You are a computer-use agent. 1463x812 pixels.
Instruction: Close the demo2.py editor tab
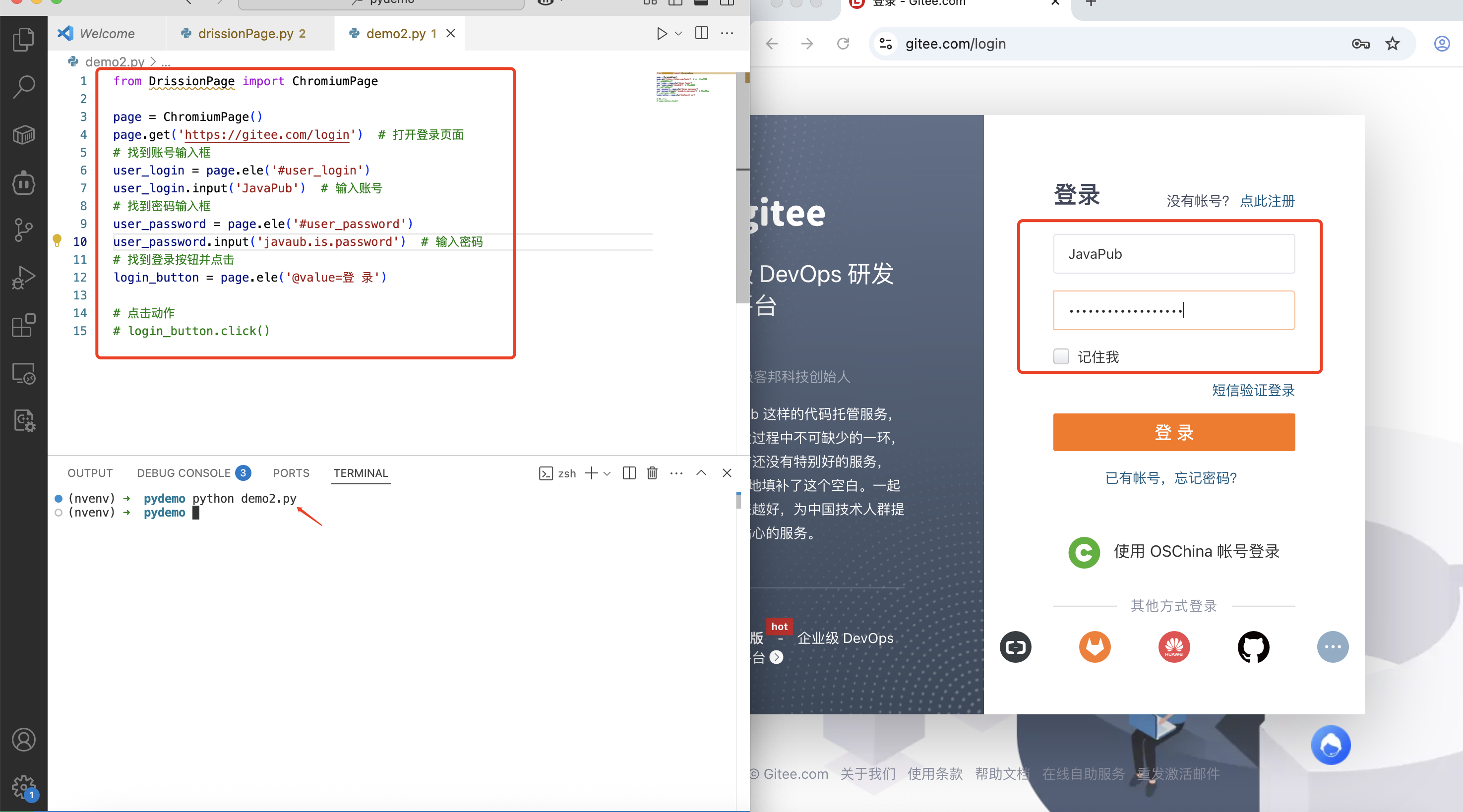[450, 34]
